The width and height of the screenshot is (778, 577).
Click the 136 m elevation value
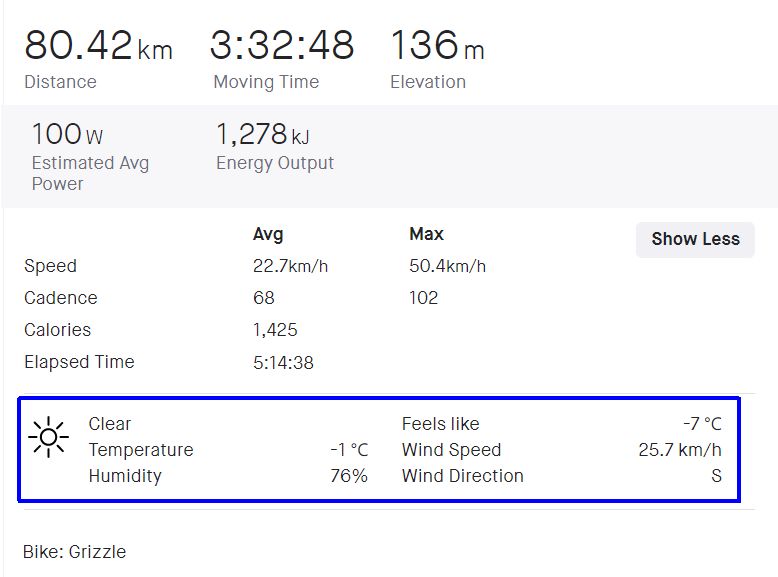click(x=437, y=46)
